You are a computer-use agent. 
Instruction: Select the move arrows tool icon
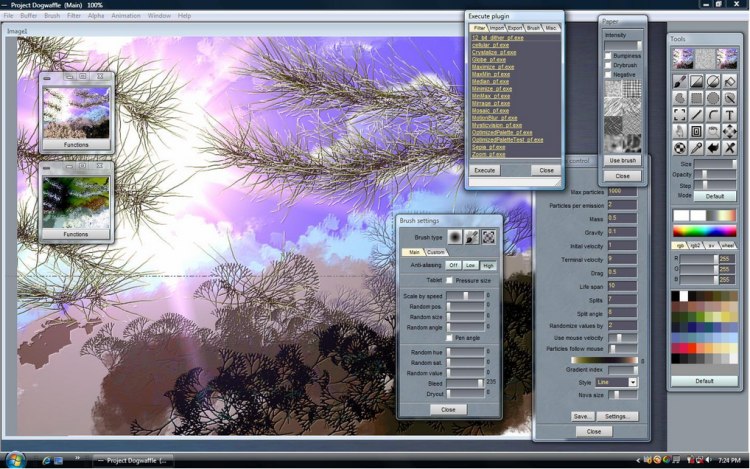pos(731,131)
